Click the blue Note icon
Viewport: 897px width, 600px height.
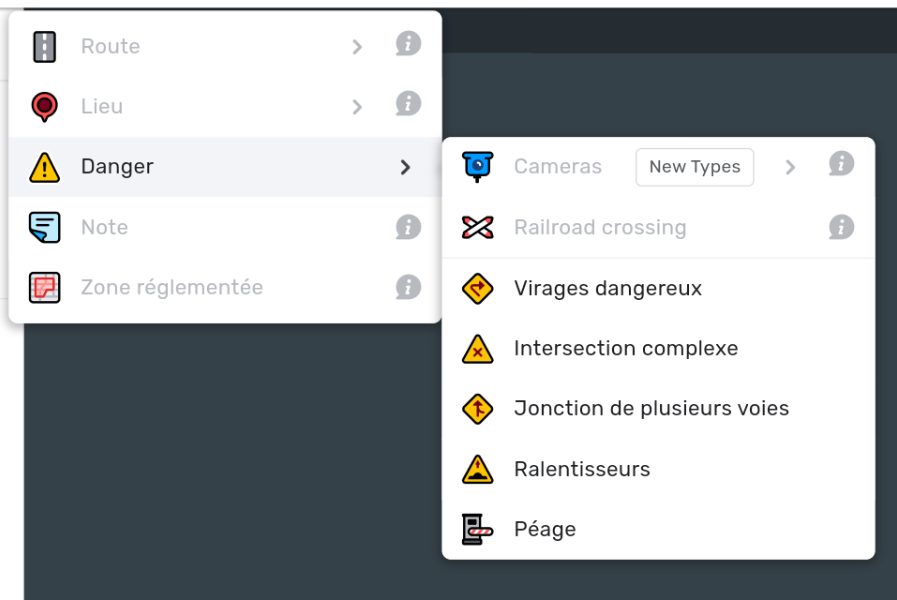tap(45, 228)
